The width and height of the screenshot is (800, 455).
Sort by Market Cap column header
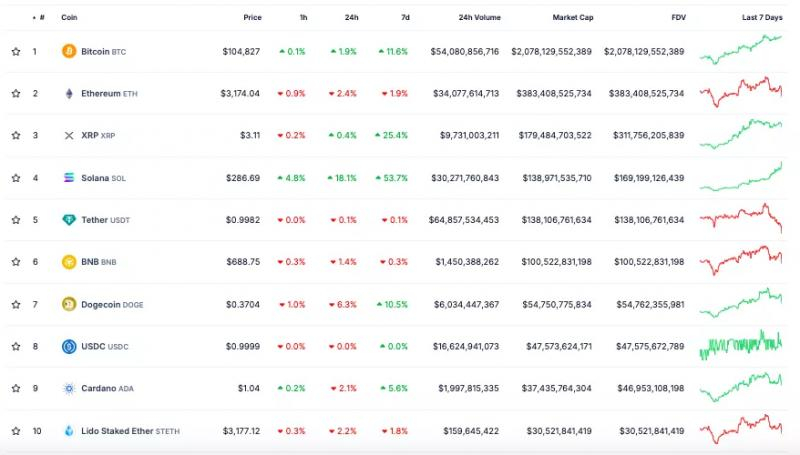[572, 17]
